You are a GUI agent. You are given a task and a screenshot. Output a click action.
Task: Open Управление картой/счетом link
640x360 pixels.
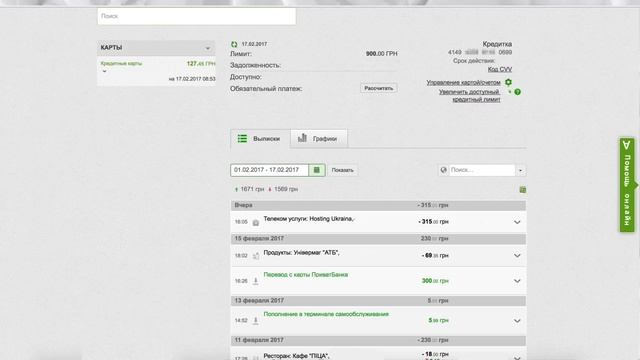(463, 82)
